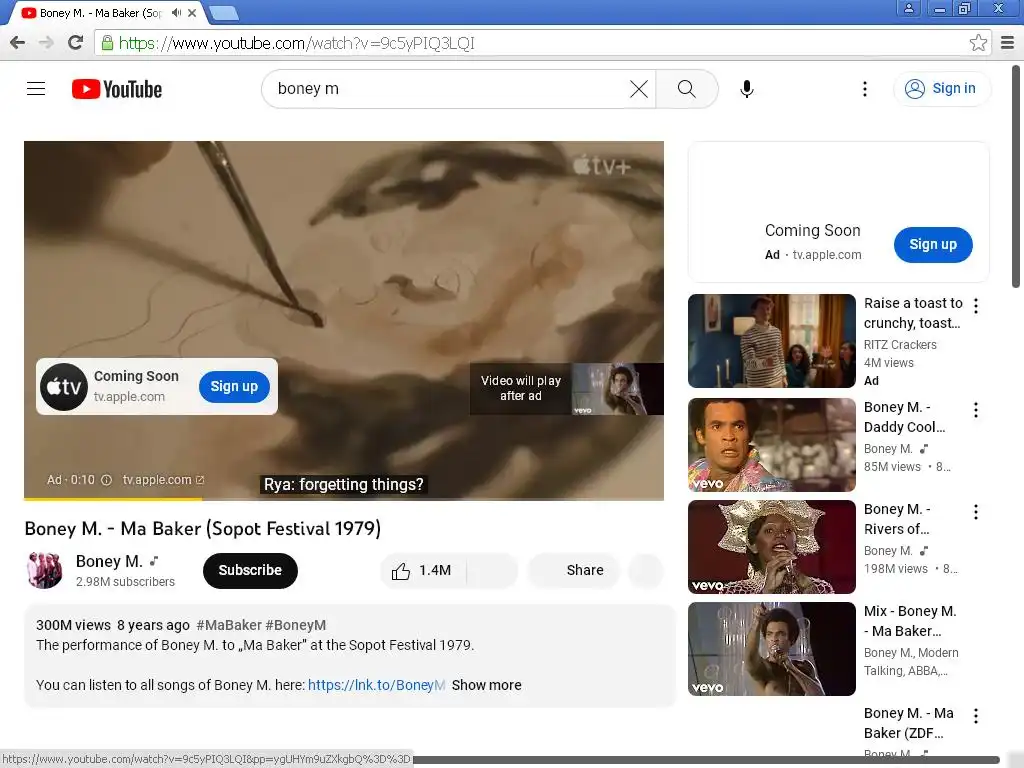This screenshot has width=1024, height=768.
Task: Click the Subscribe button
Action: pyautogui.click(x=250, y=570)
